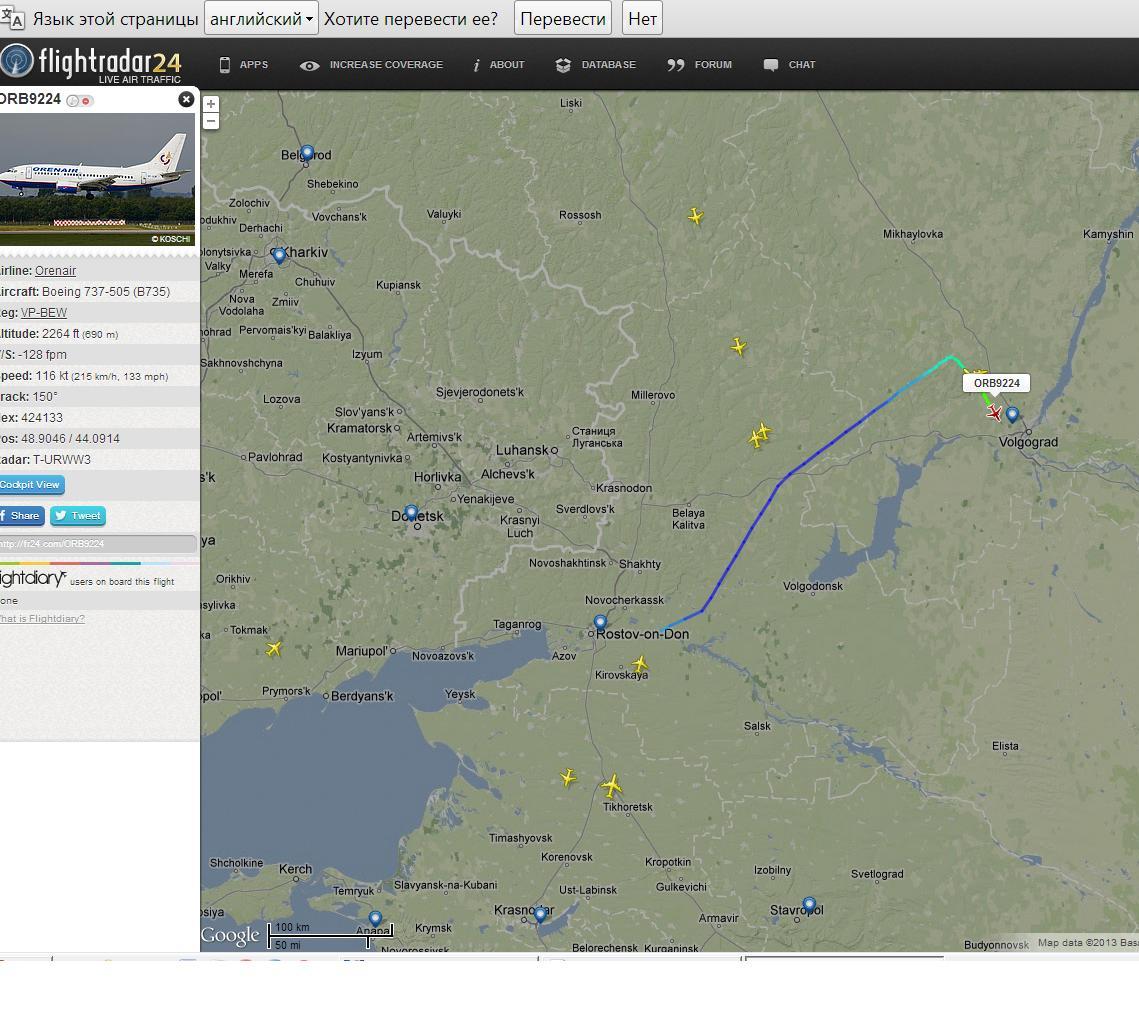Click the aircraft type 'Boeing 737-505 (B735)'
Image resolution: width=1139 pixels, height=1025 pixels.
pyautogui.click(x=106, y=292)
